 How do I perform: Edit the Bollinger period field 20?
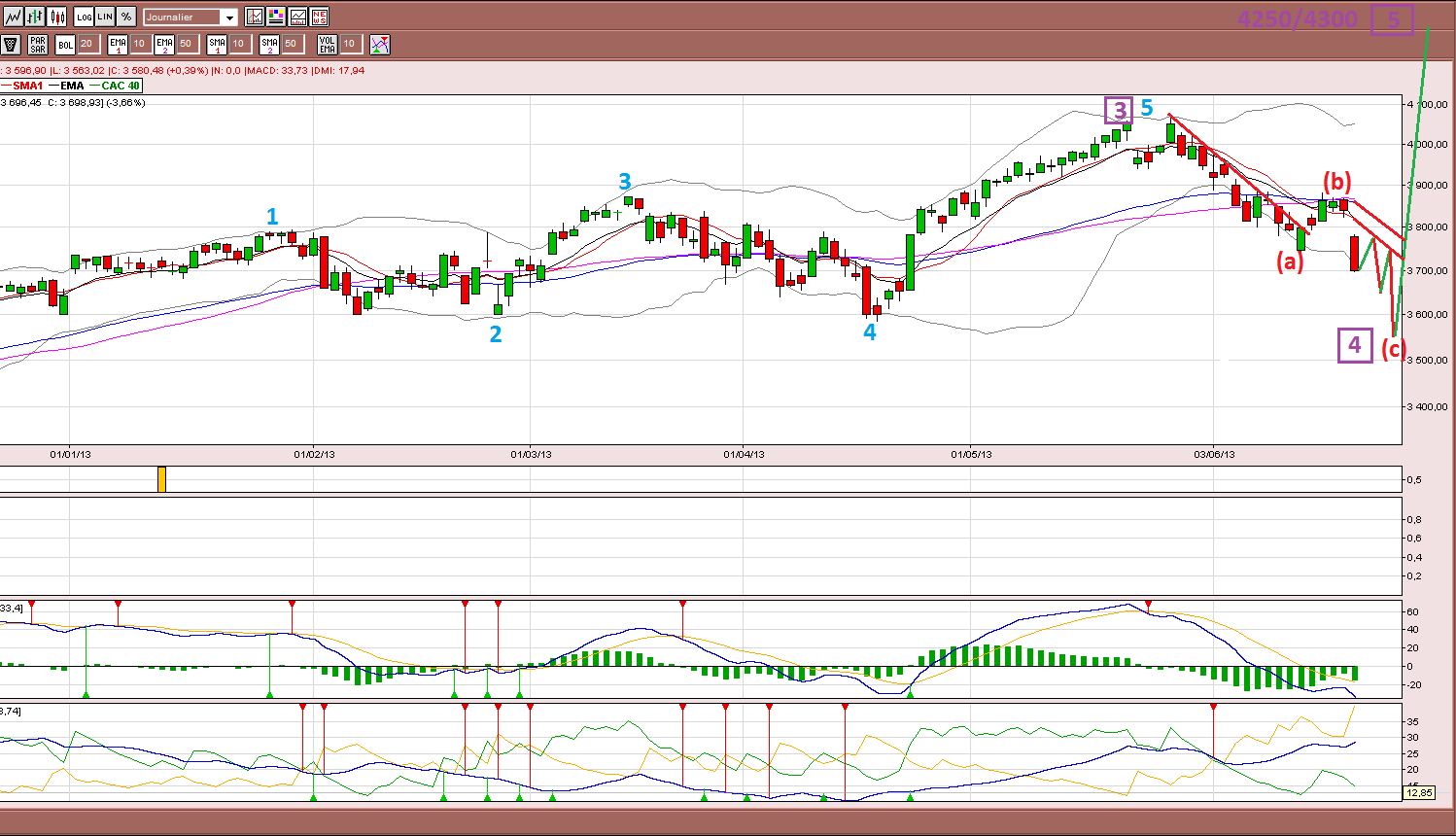point(87,44)
